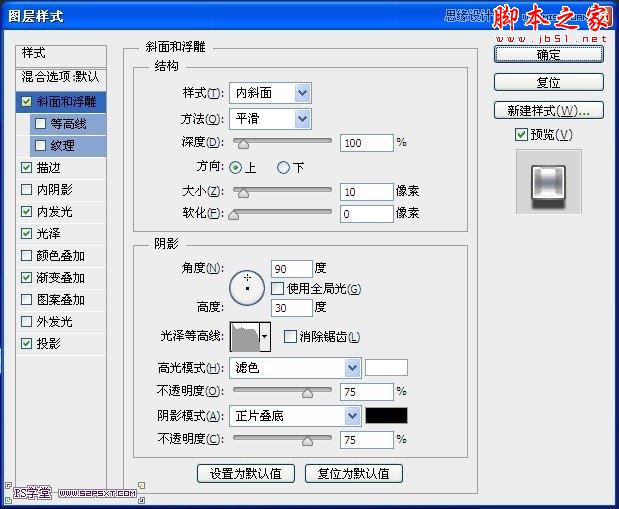Image resolution: width=619 pixels, height=509 pixels.
Task: Click the 复位 button
Action: 549,83
